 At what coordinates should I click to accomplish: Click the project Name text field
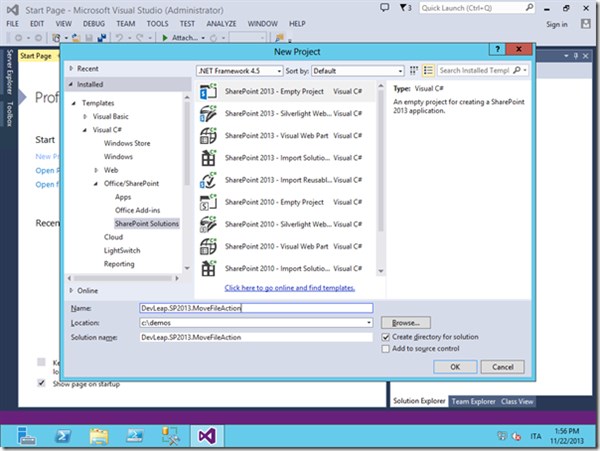(x=255, y=309)
